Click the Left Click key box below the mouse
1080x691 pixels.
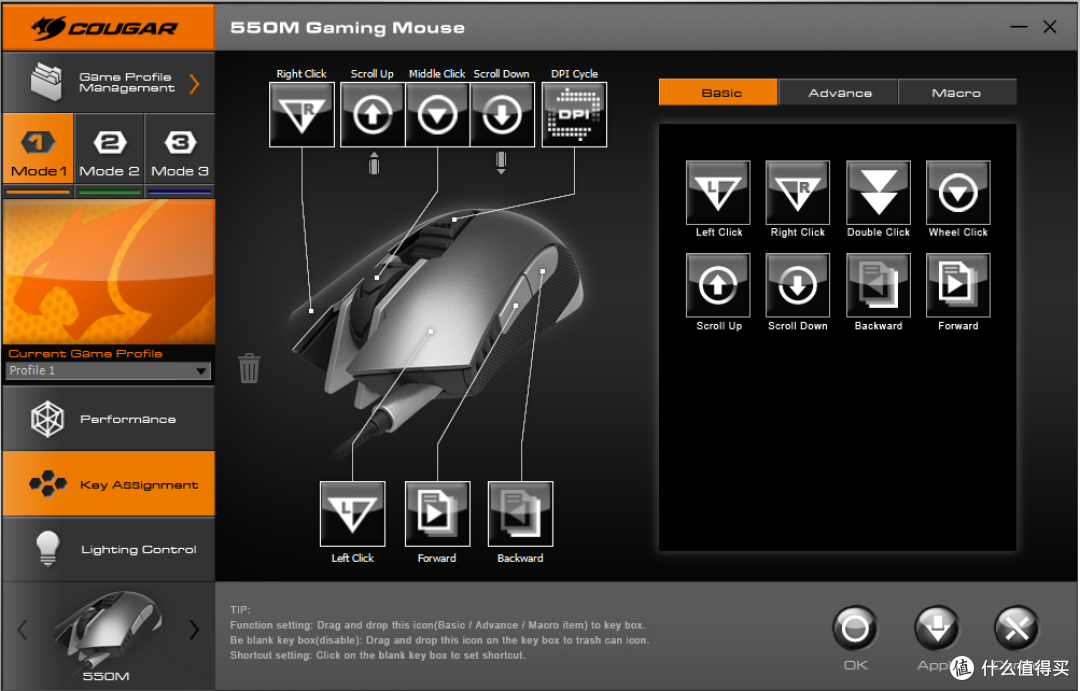[353, 514]
